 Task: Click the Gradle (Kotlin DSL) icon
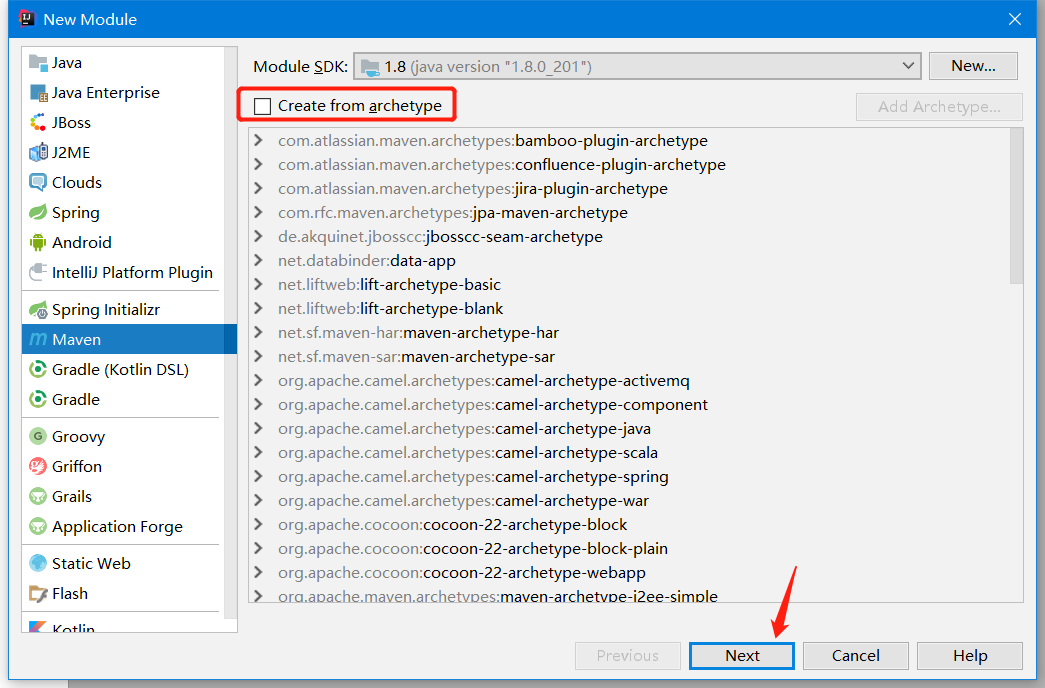[x=38, y=370]
